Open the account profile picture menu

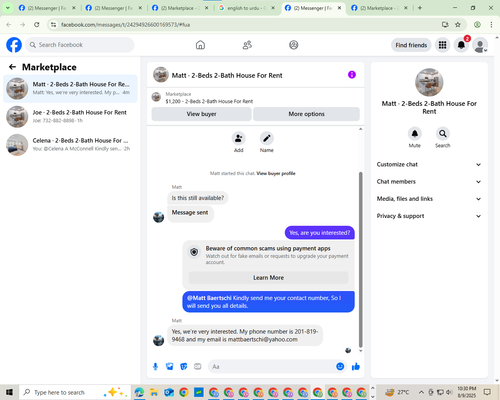(480, 45)
